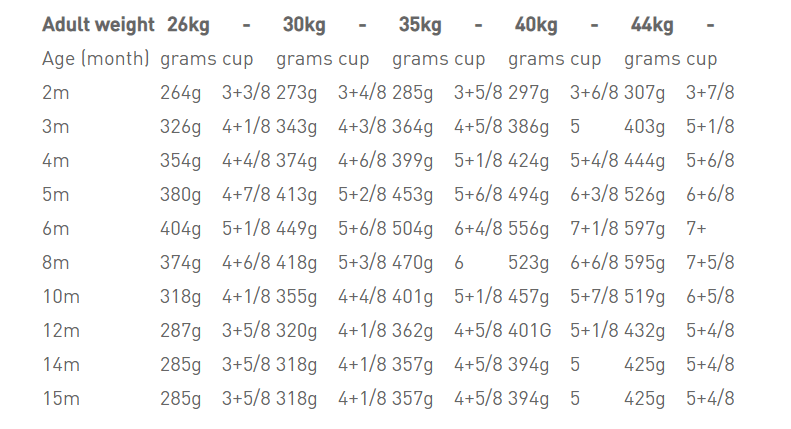Click the 444g value in 4m row
The image size is (791, 429).
(644, 161)
